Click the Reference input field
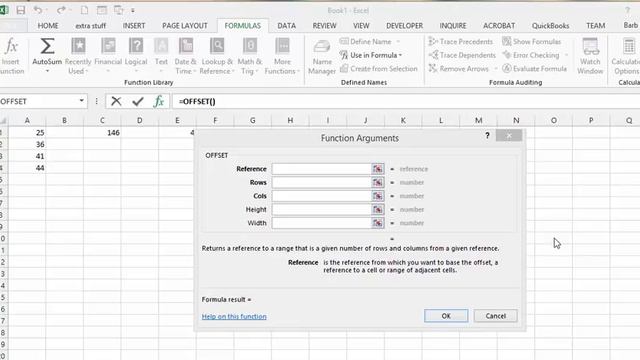This screenshot has width=640, height=360. tap(322, 169)
